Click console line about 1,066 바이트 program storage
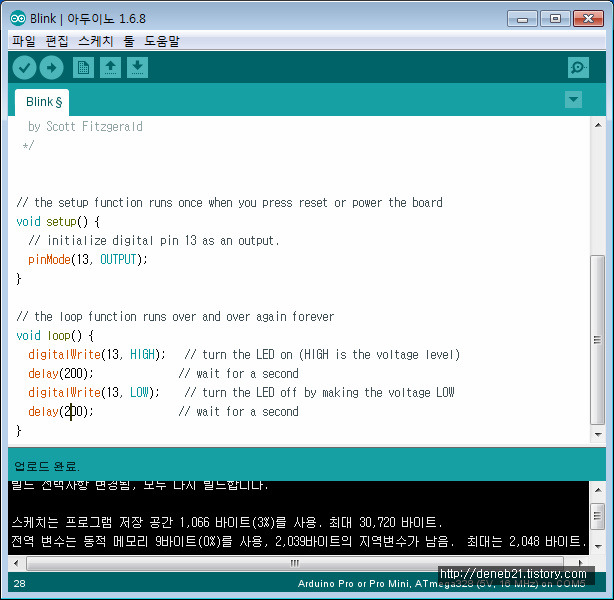The height and width of the screenshot is (600, 614). coord(227,522)
